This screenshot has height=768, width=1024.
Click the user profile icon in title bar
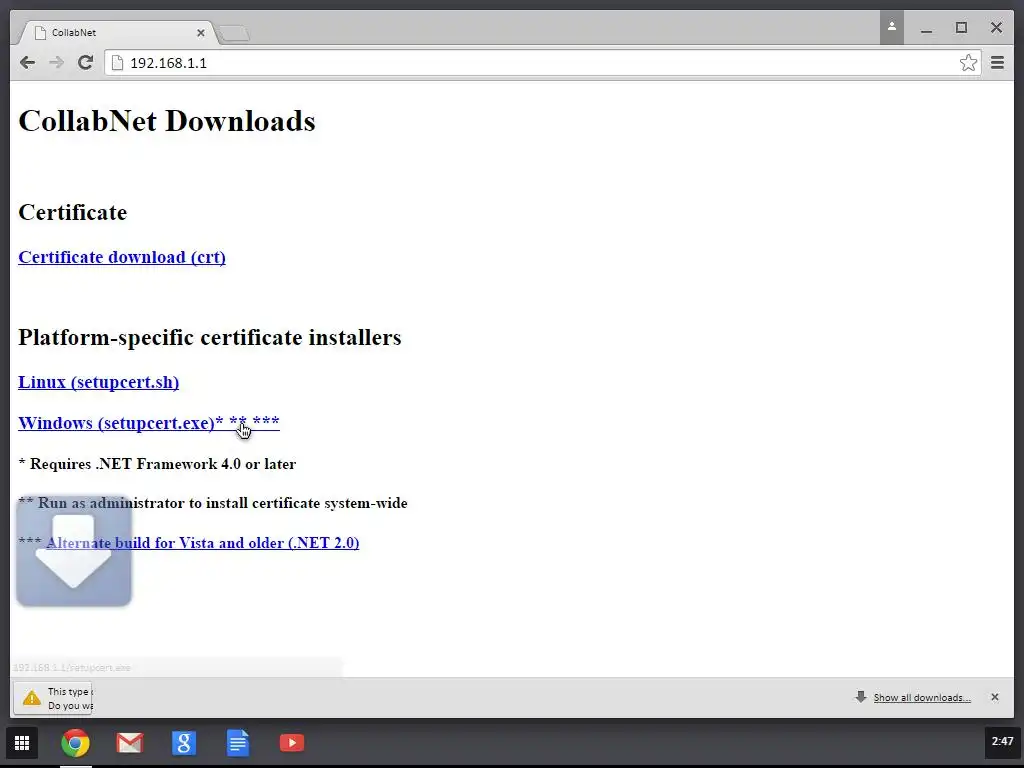coord(891,27)
